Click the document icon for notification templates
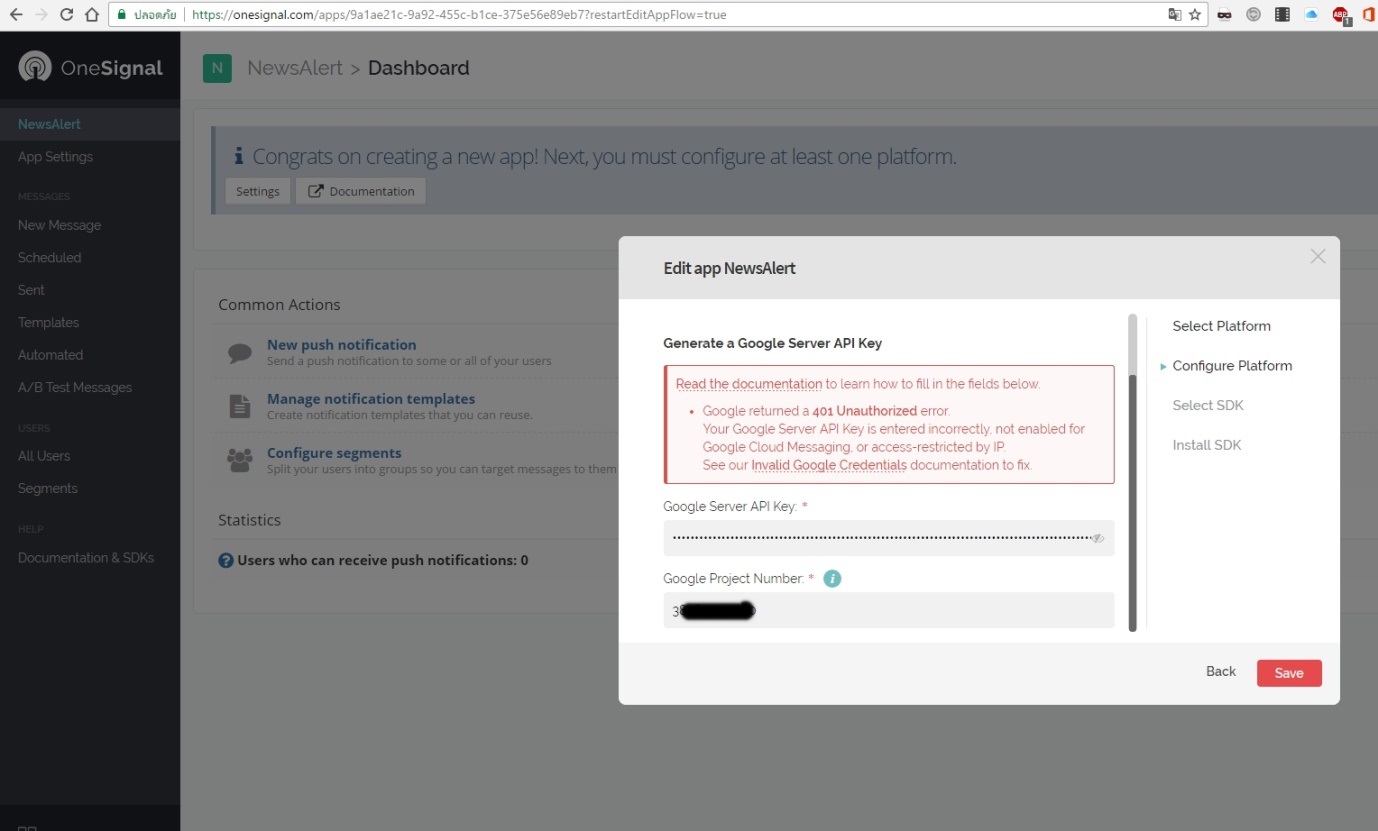The width and height of the screenshot is (1378, 831). point(240,406)
